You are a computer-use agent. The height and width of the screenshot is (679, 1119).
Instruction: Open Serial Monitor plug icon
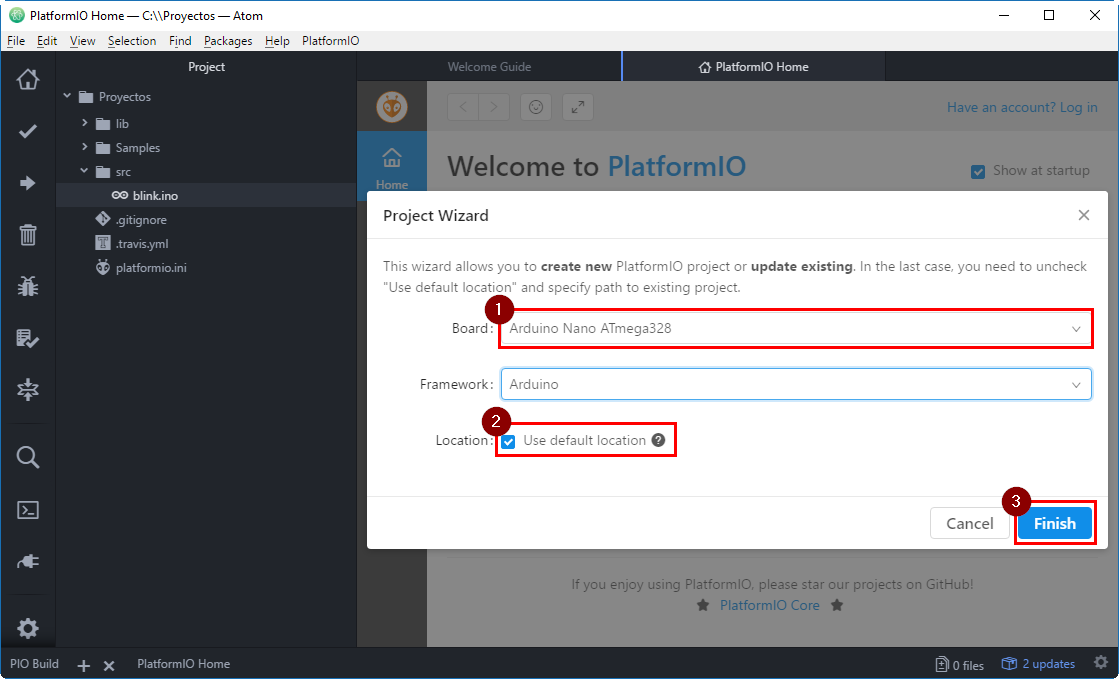[28, 562]
